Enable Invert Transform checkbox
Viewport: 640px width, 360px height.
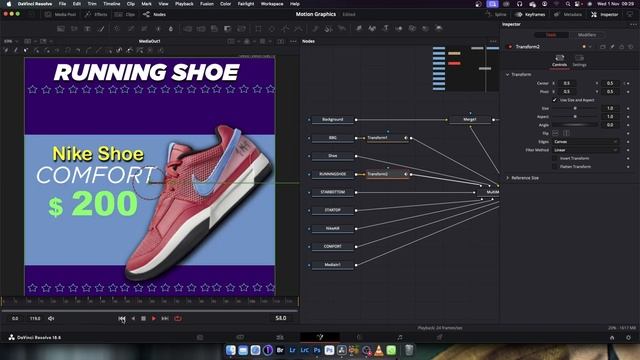(555, 158)
